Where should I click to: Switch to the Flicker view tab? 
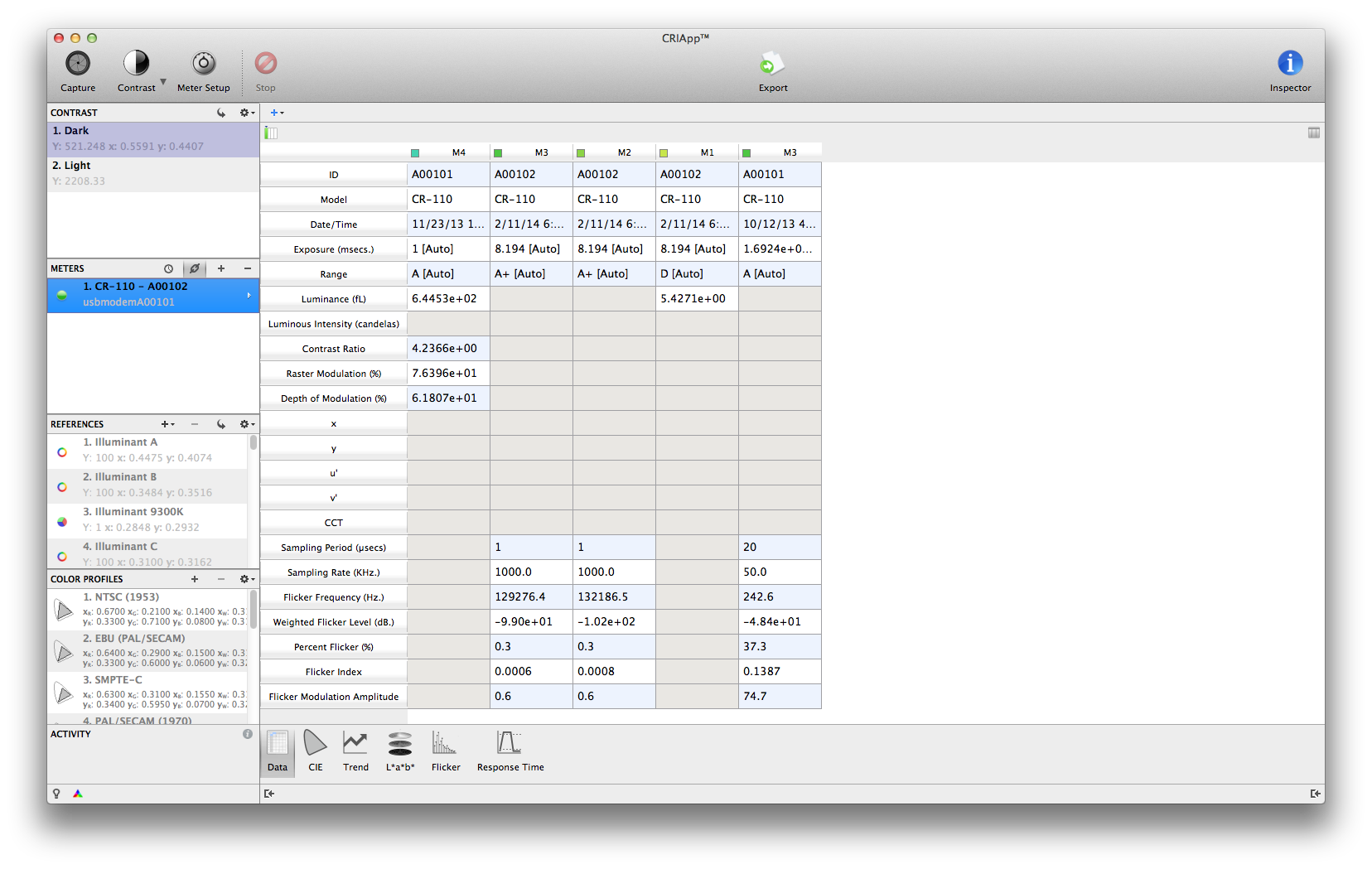click(x=446, y=751)
